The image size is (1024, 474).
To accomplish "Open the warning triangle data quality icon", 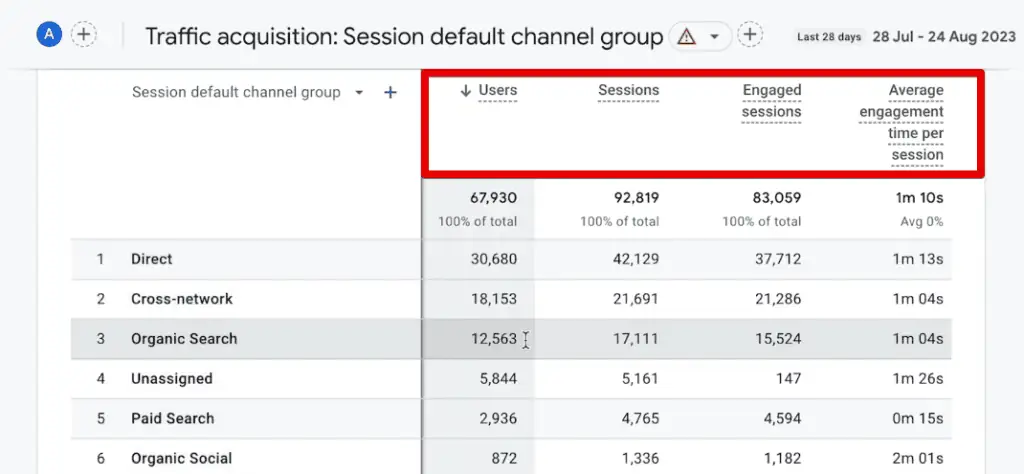I will 686,36.
